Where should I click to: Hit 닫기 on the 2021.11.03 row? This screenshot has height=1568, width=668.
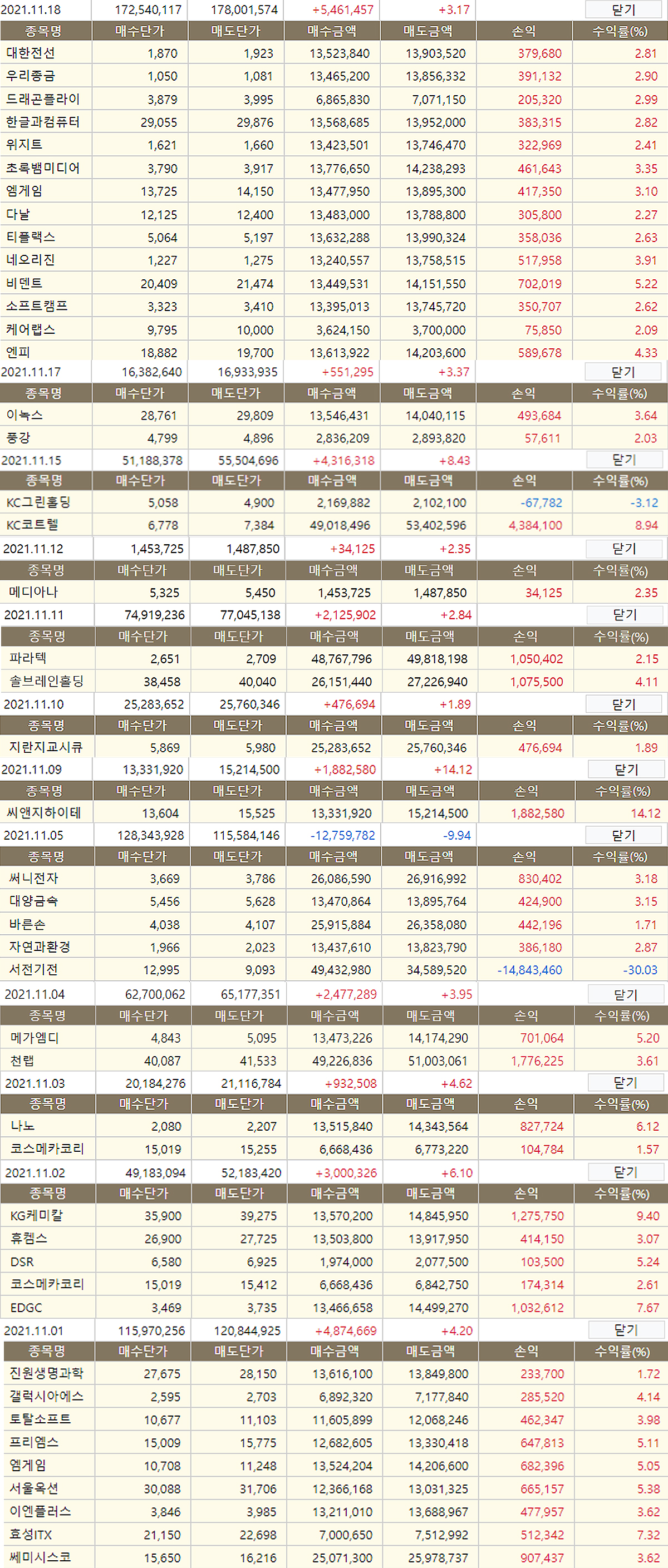pyautogui.click(x=625, y=1082)
